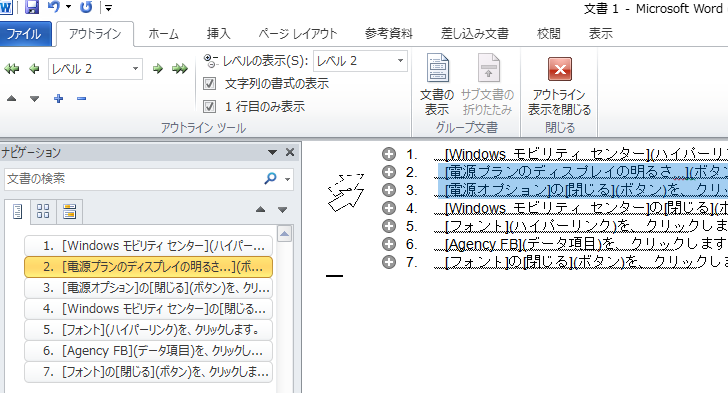Click the Promote left arrow icon
Screen dimensions: 728x393
click(x=34, y=69)
